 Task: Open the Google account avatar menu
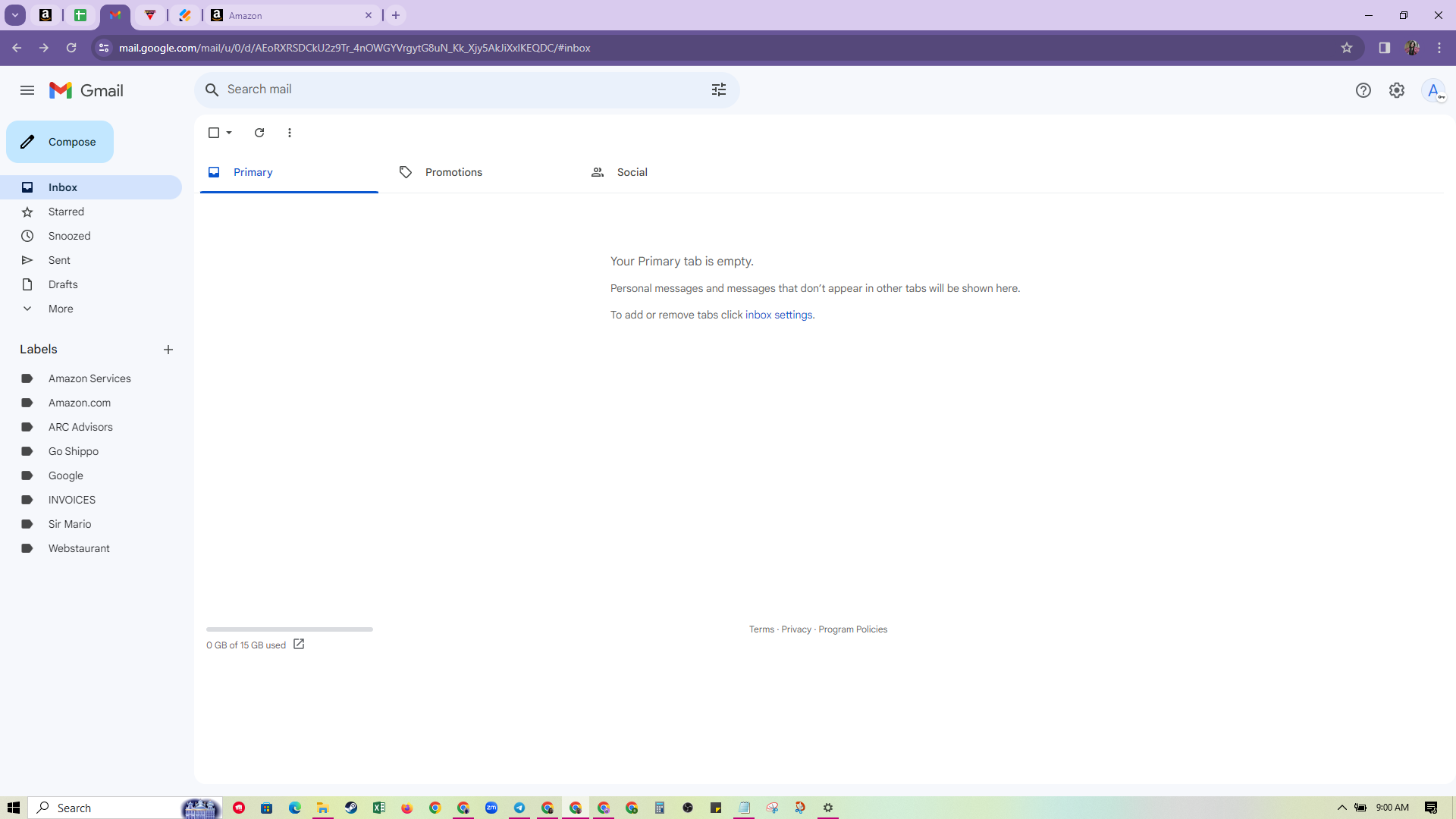[x=1433, y=90]
